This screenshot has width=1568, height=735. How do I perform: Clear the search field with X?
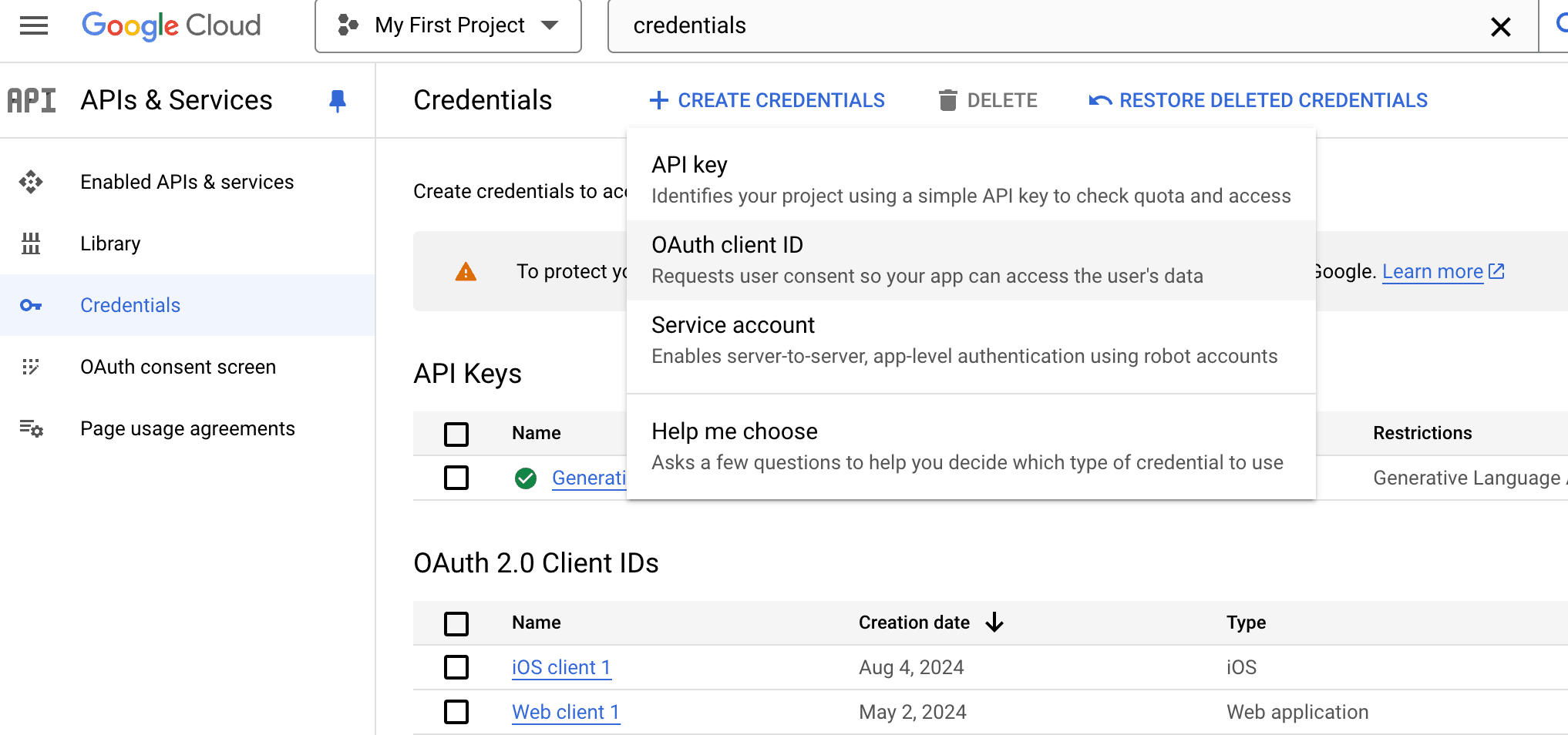coord(1500,27)
